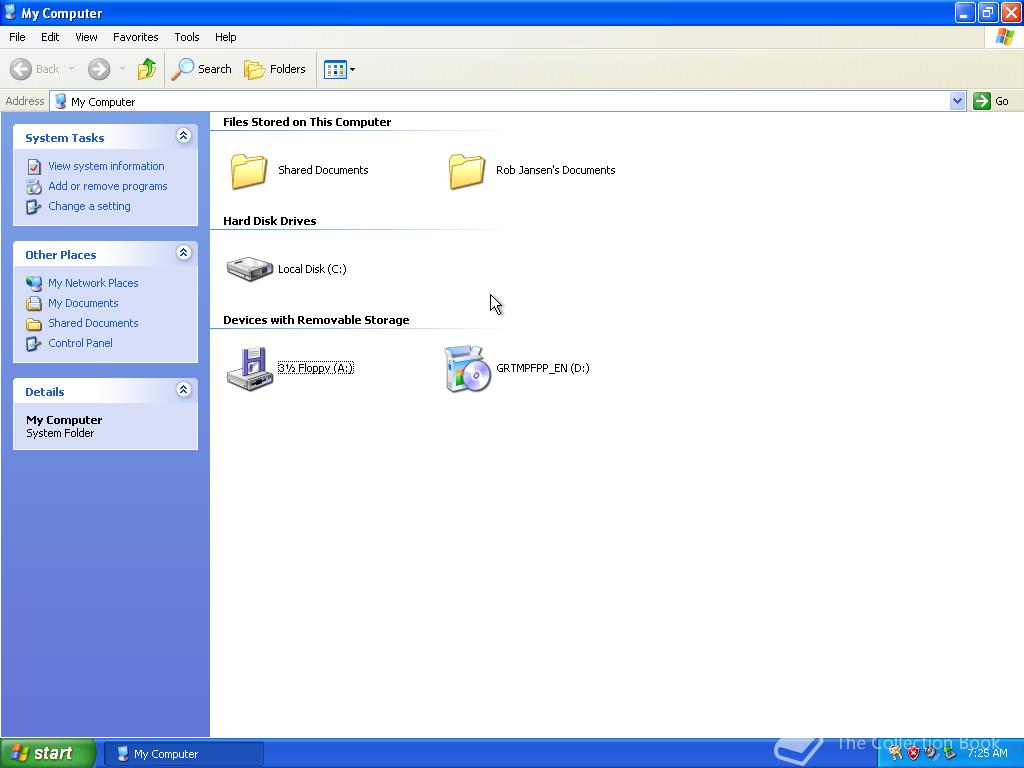The height and width of the screenshot is (768, 1024).
Task: Collapse the Other Places panel
Action: [184, 253]
